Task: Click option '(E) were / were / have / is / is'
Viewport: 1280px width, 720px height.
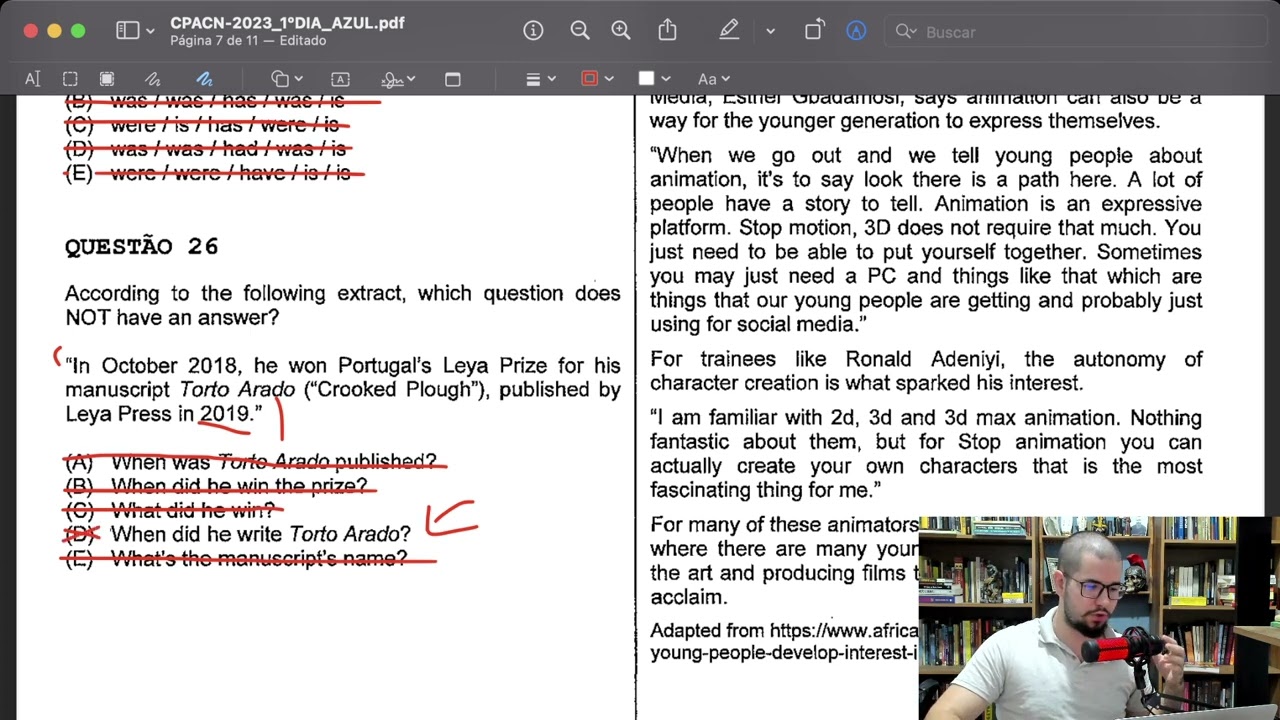Action: click(x=208, y=173)
